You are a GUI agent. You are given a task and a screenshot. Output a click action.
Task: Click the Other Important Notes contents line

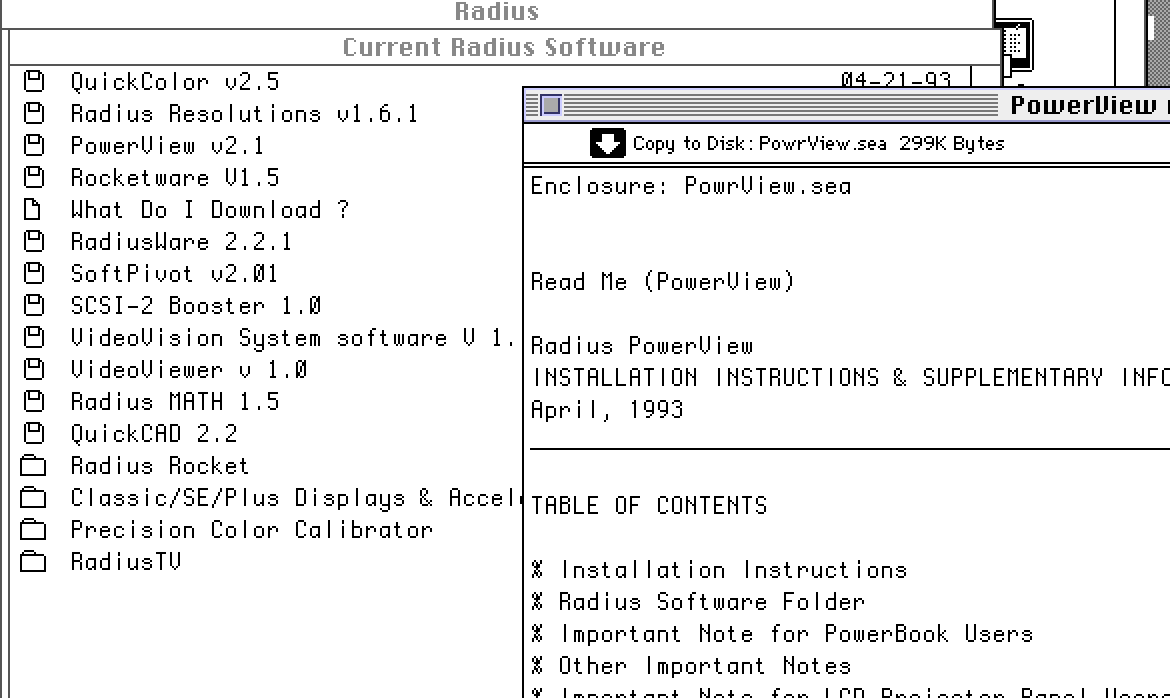[691, 666]
